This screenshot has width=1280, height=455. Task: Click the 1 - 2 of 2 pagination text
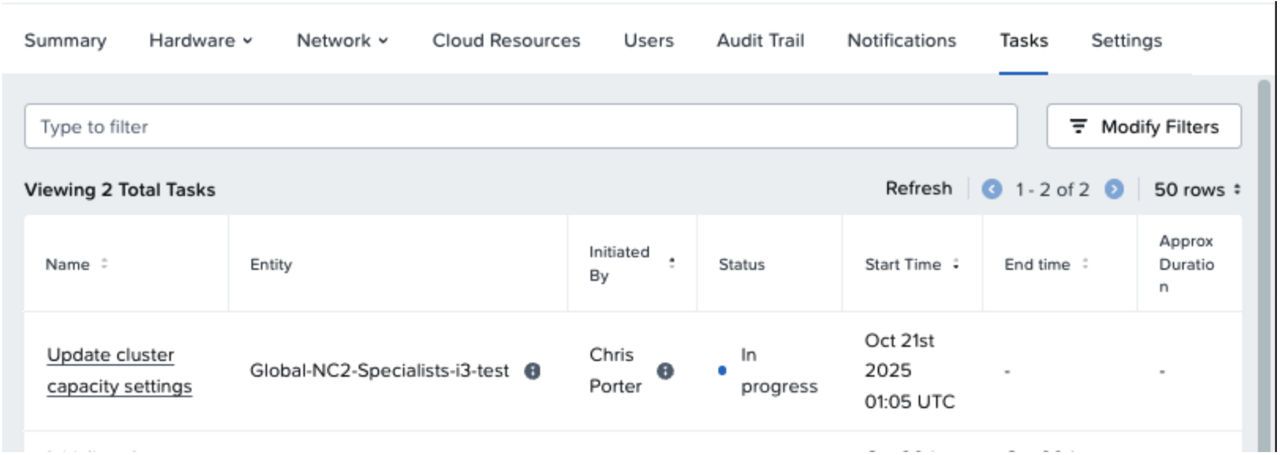pyautogui.click(x=1053, y=189)
